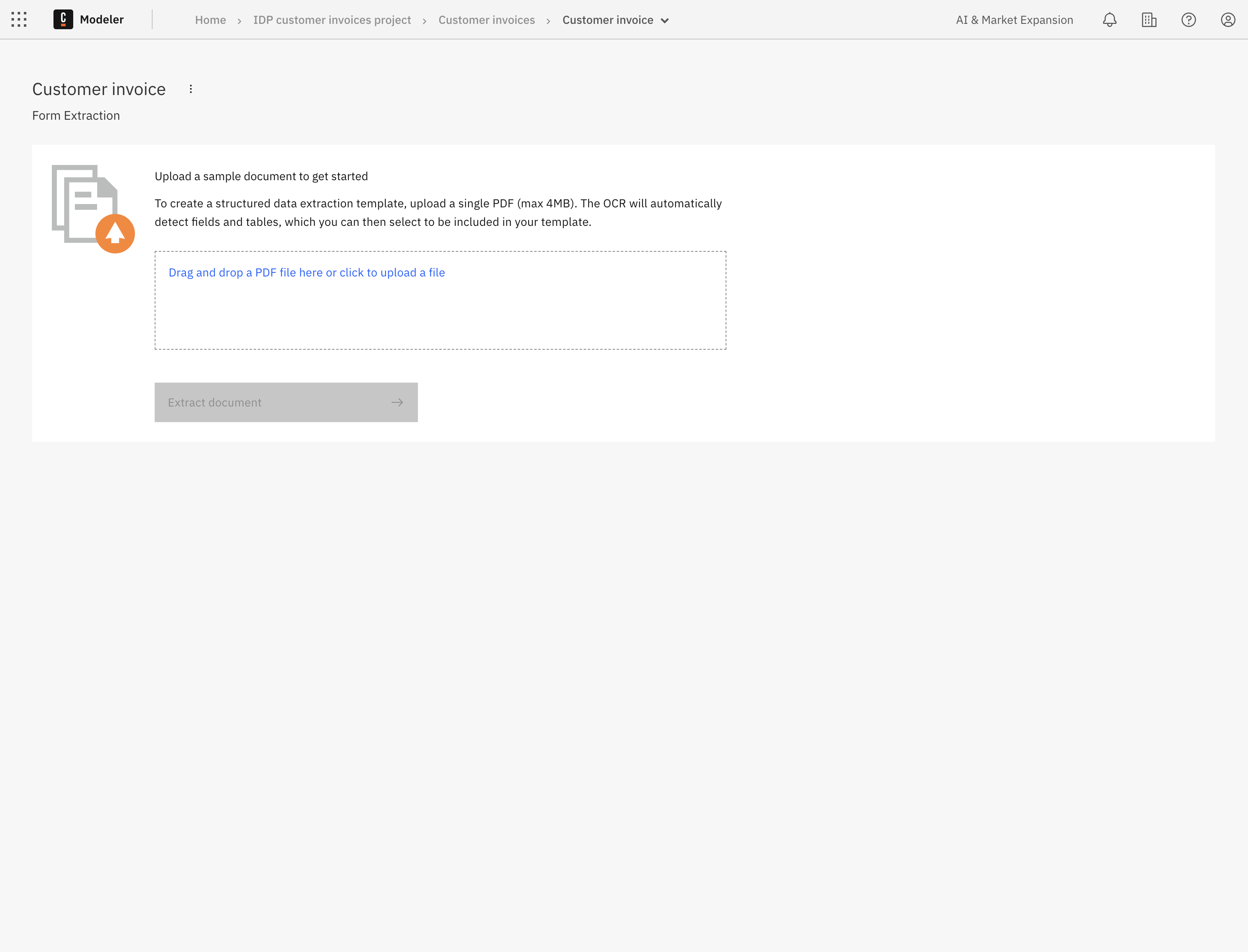Click the arrow on Extract document button
1248x952 pixels.
tap(397, 402)
